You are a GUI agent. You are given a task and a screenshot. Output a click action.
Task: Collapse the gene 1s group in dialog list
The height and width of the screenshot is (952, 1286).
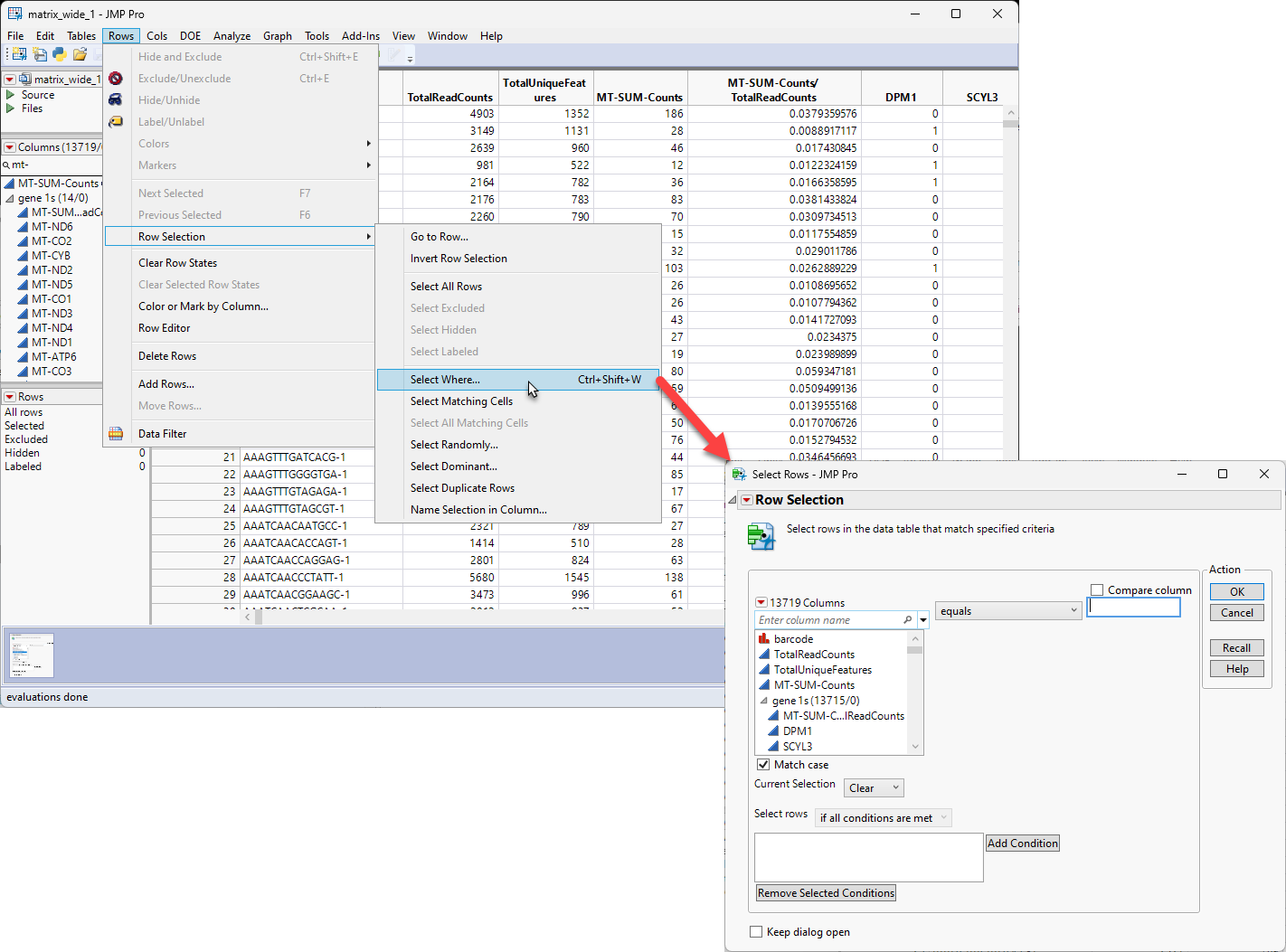[x=763, y=701]
